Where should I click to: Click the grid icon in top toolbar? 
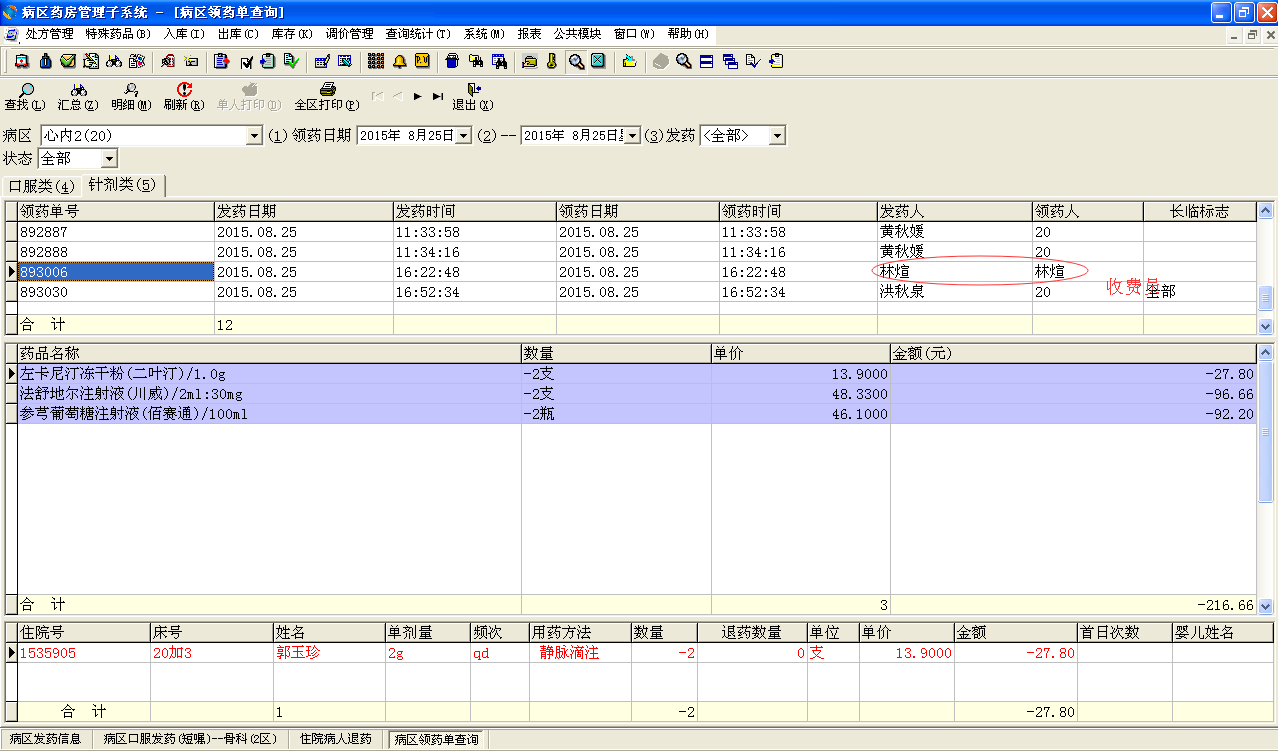tap(376, 61)
